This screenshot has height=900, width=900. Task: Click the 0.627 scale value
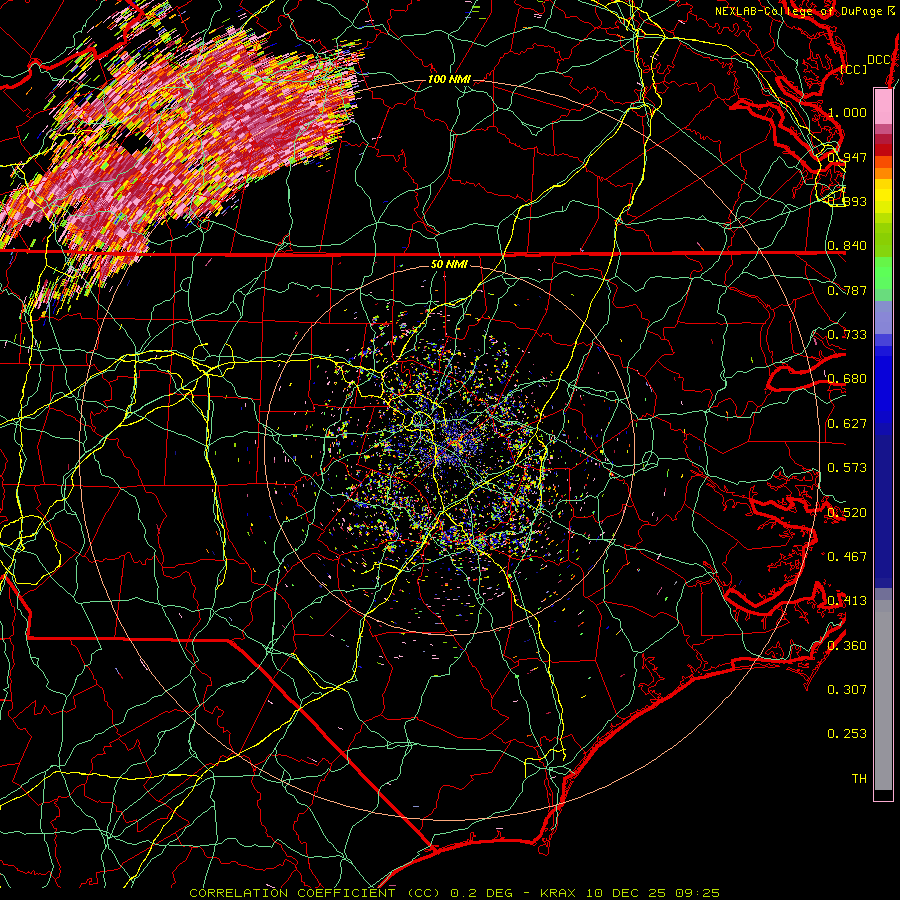pos(847,424)
